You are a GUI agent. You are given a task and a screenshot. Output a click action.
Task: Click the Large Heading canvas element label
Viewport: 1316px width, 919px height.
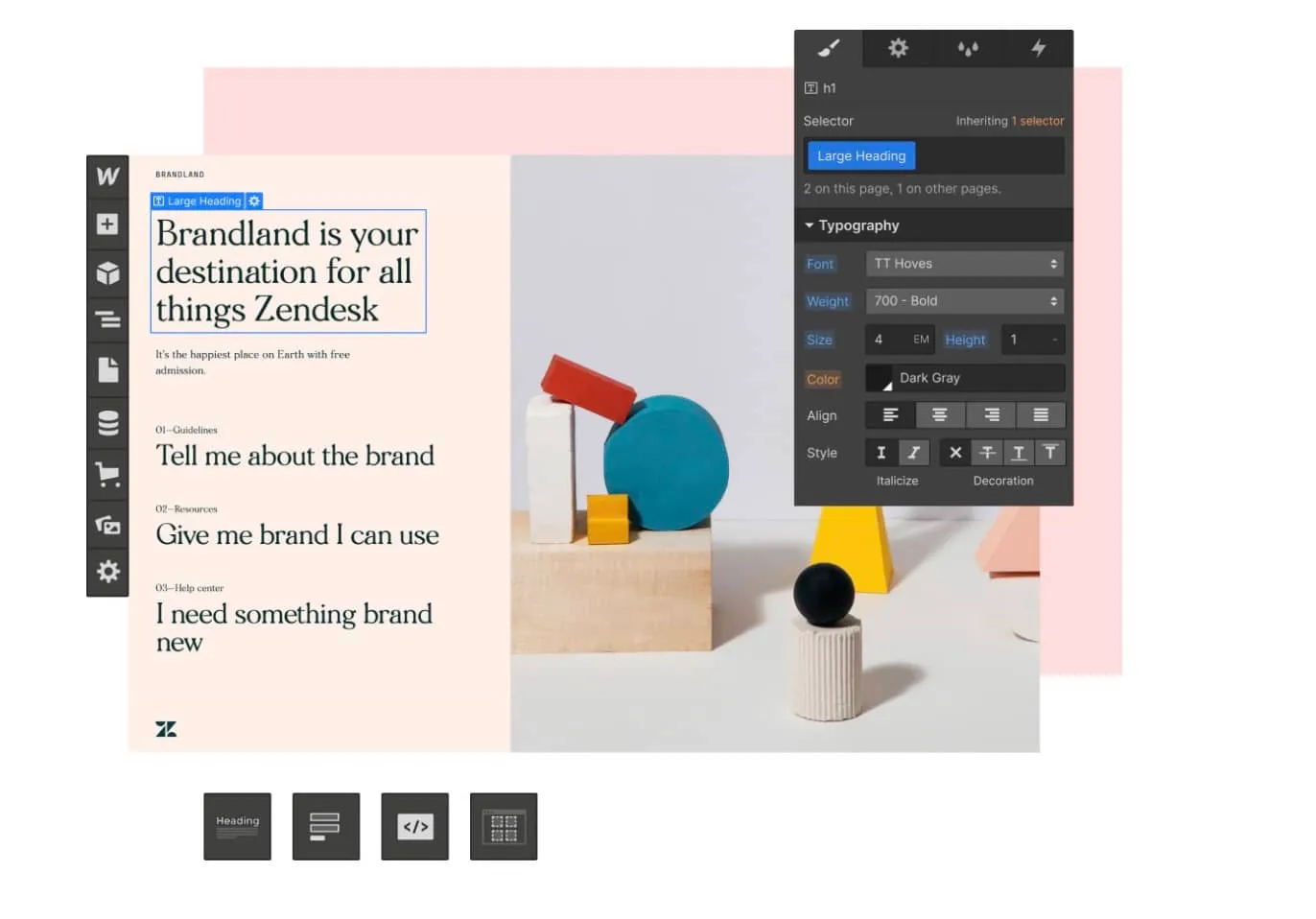pyautogui.click(x=198, y=201)
